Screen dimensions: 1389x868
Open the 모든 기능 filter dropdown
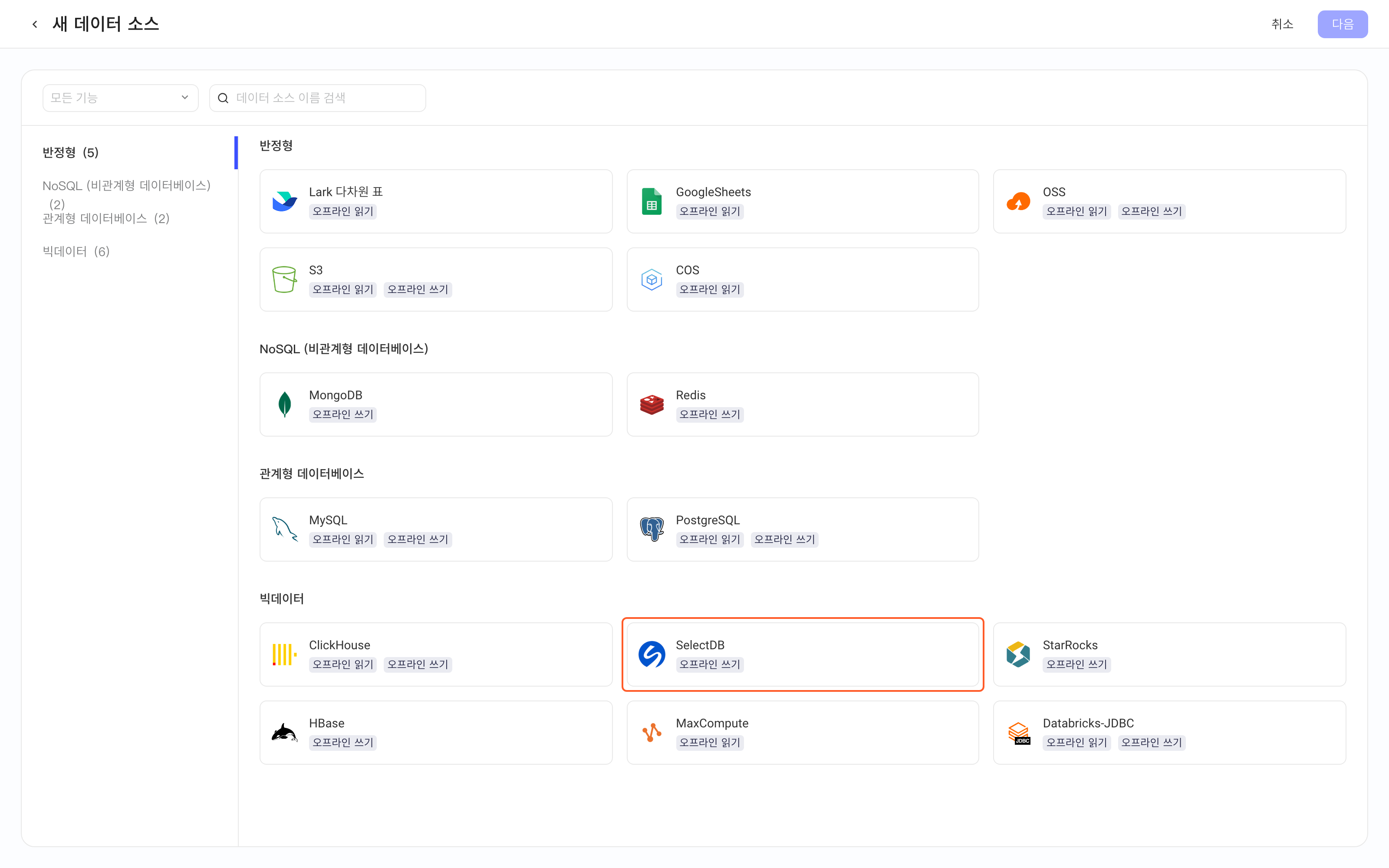click(121, 98)
